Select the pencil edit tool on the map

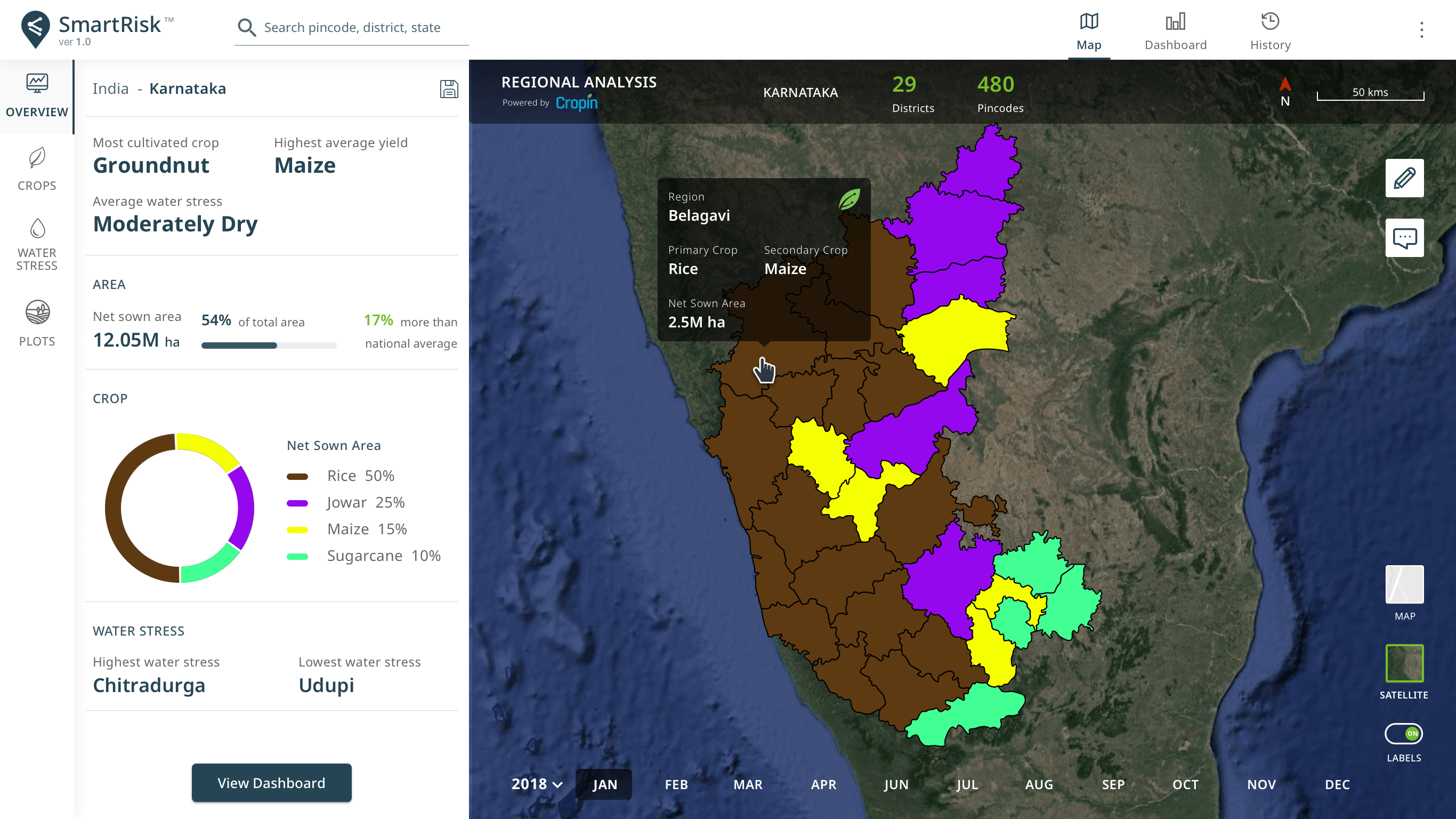coord(1404,178)
